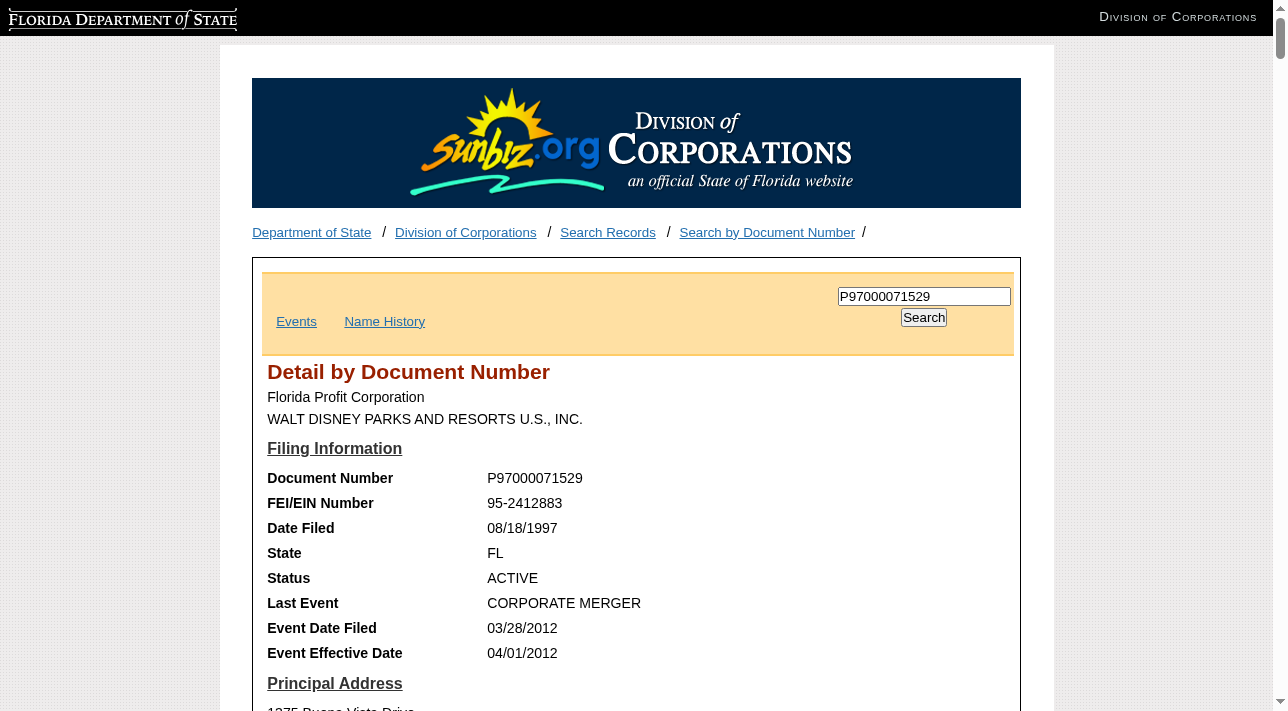Click the Status label
The image size is (1288, 711).
[289, 579]
